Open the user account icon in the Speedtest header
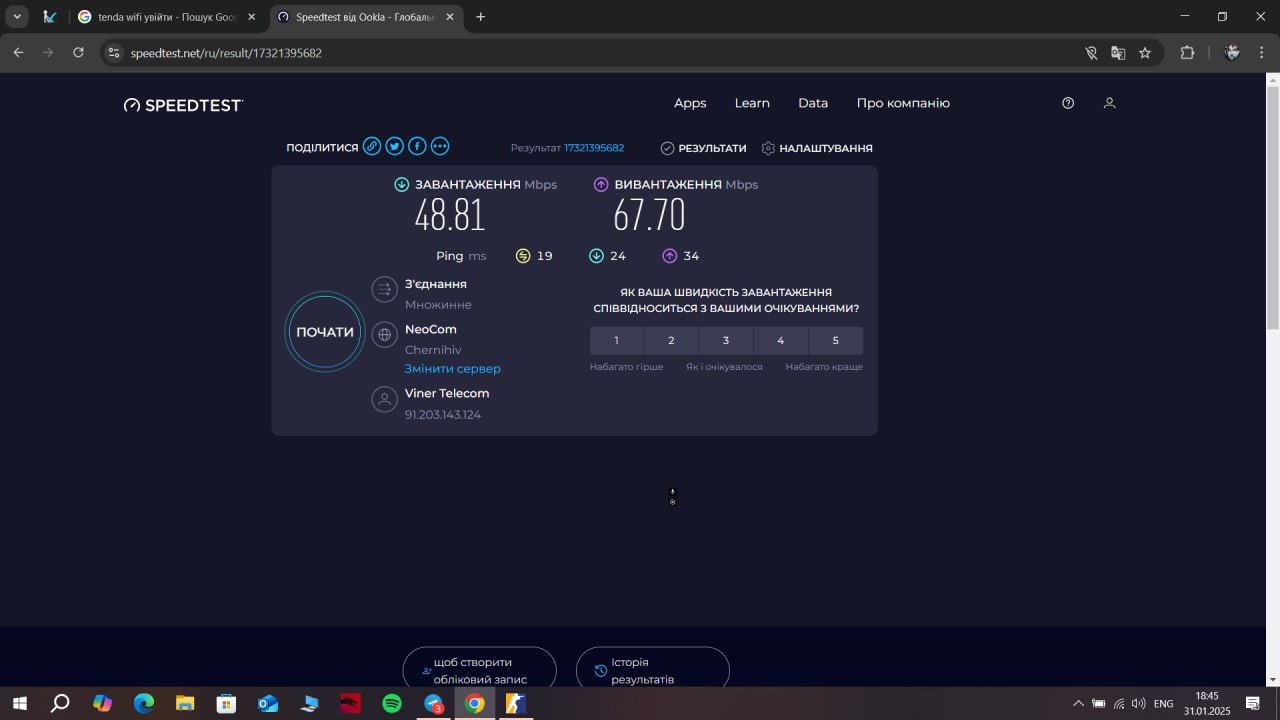 click(1109, 103)
